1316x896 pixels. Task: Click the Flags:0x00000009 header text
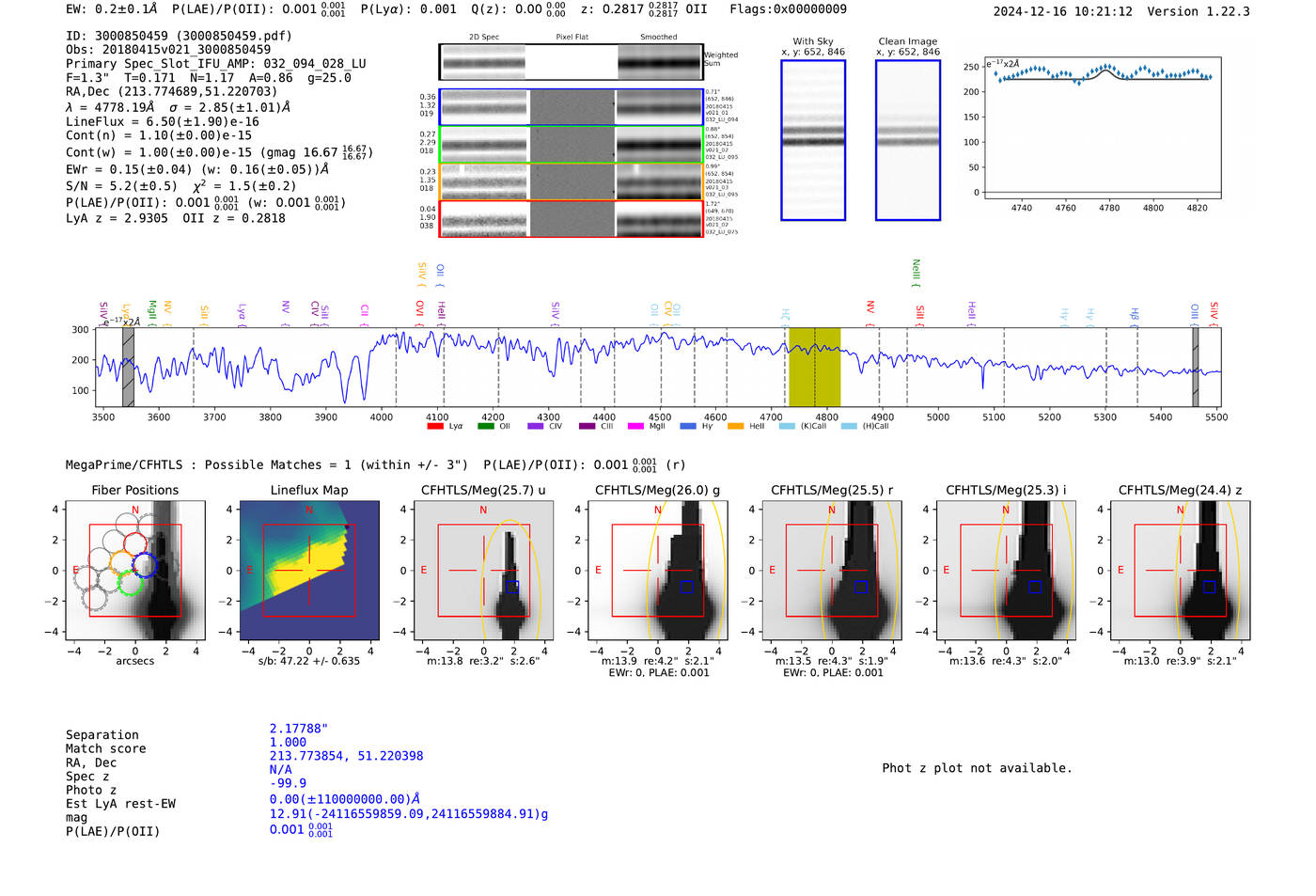788,9
